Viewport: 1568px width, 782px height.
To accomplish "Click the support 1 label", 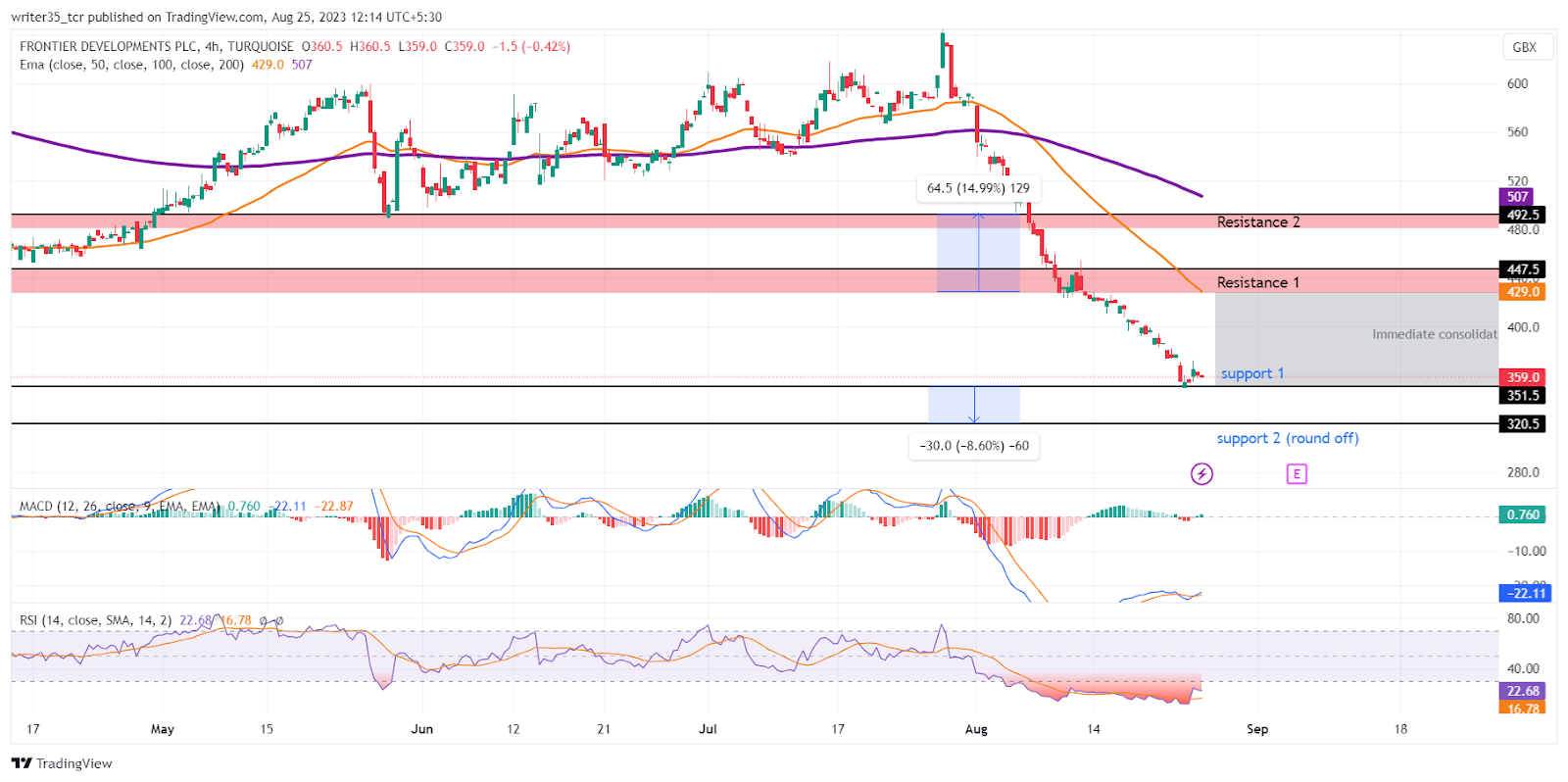I will tap(1251, 373).
